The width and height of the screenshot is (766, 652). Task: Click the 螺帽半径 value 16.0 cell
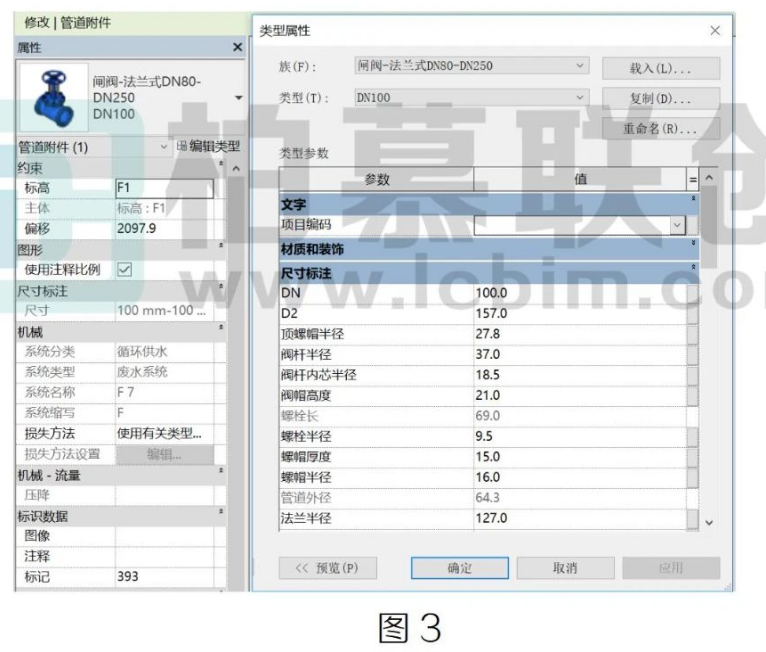[x=580, y=477]
